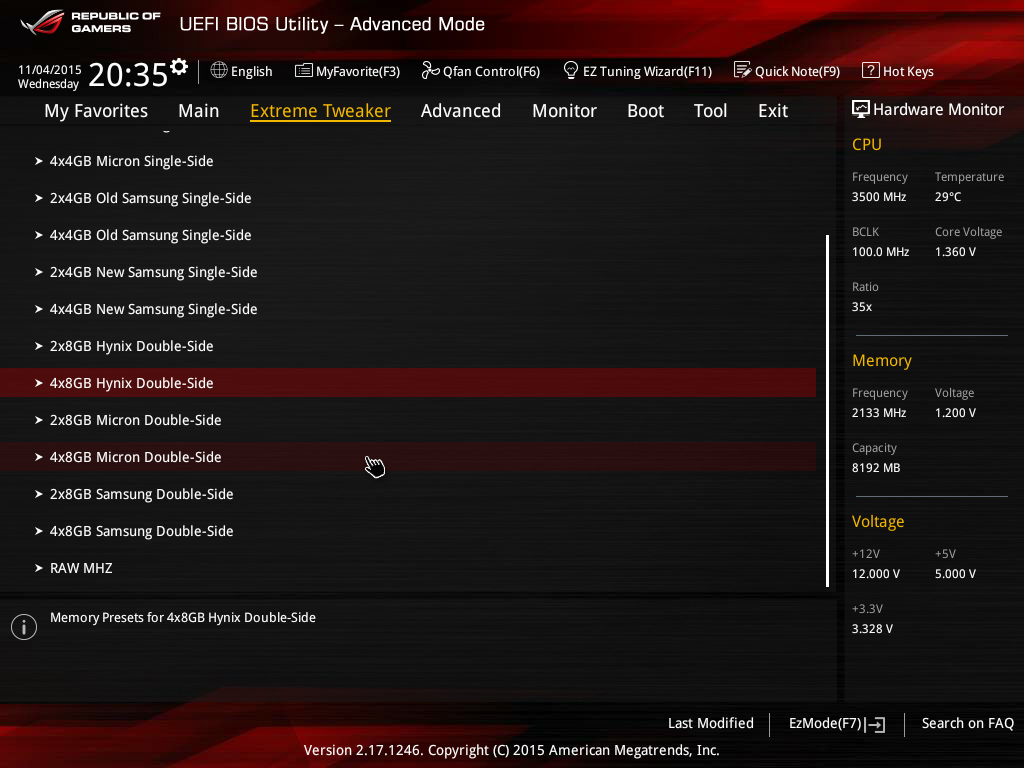Open the Tool tab
This screenshot has width=1024, height=768.
click(711, 111)
